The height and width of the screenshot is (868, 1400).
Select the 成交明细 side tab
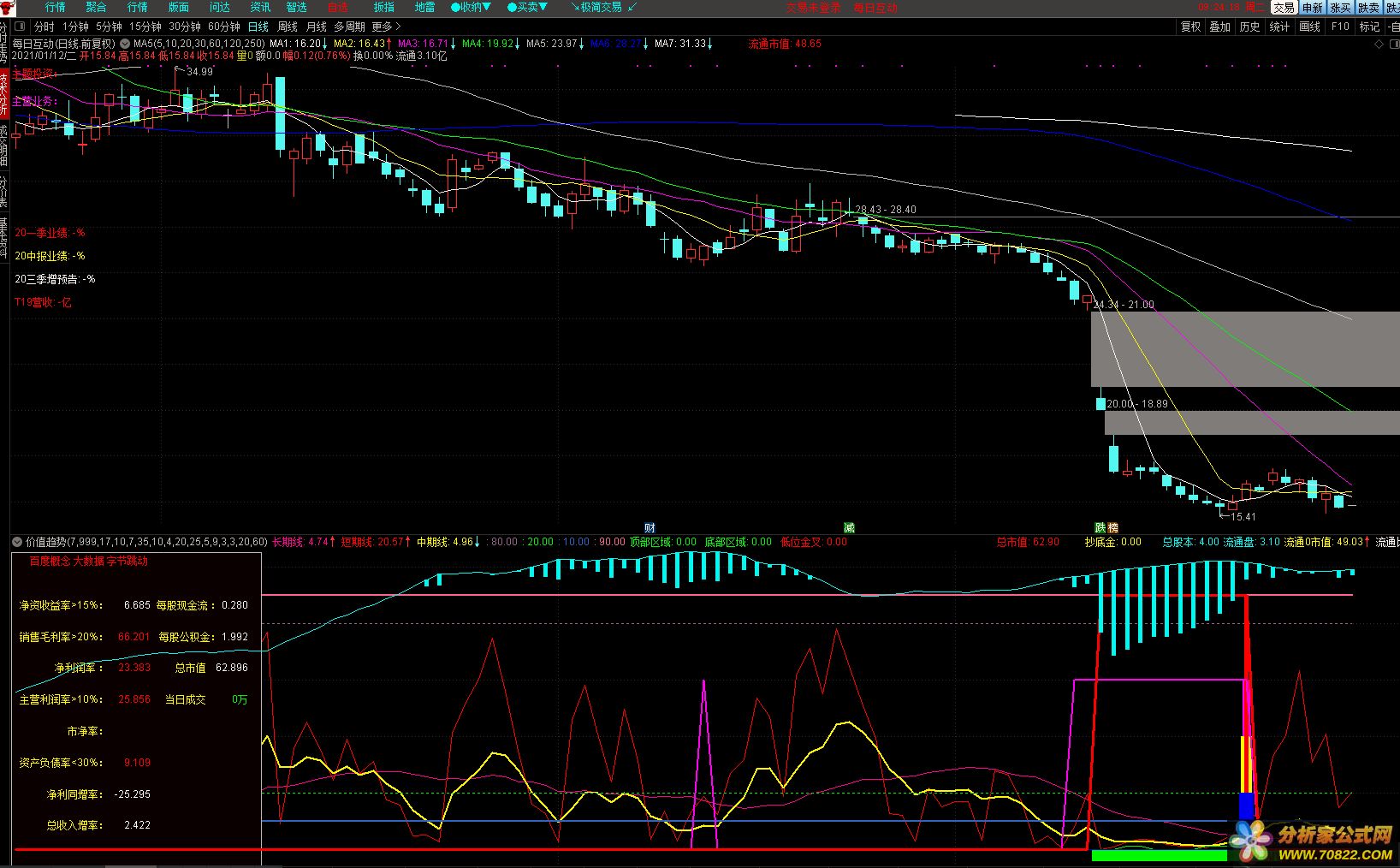click(x=4, y=145)
